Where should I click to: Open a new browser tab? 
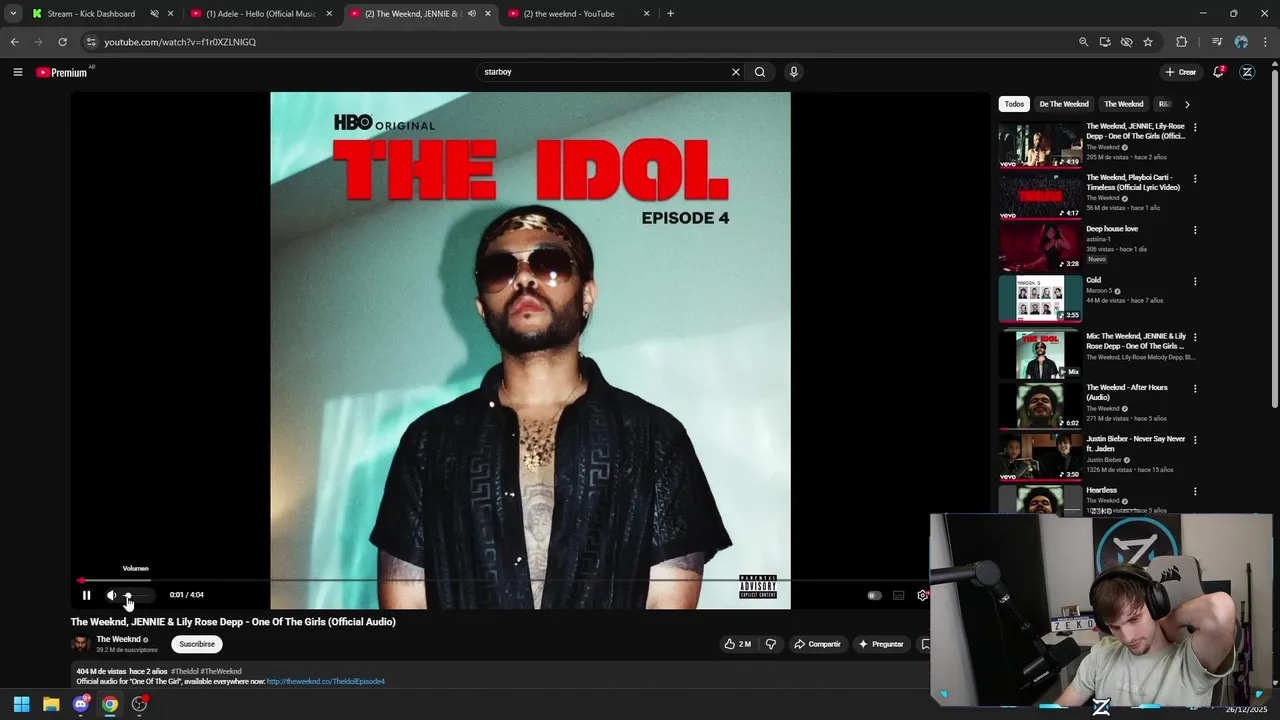pos(670,14)
